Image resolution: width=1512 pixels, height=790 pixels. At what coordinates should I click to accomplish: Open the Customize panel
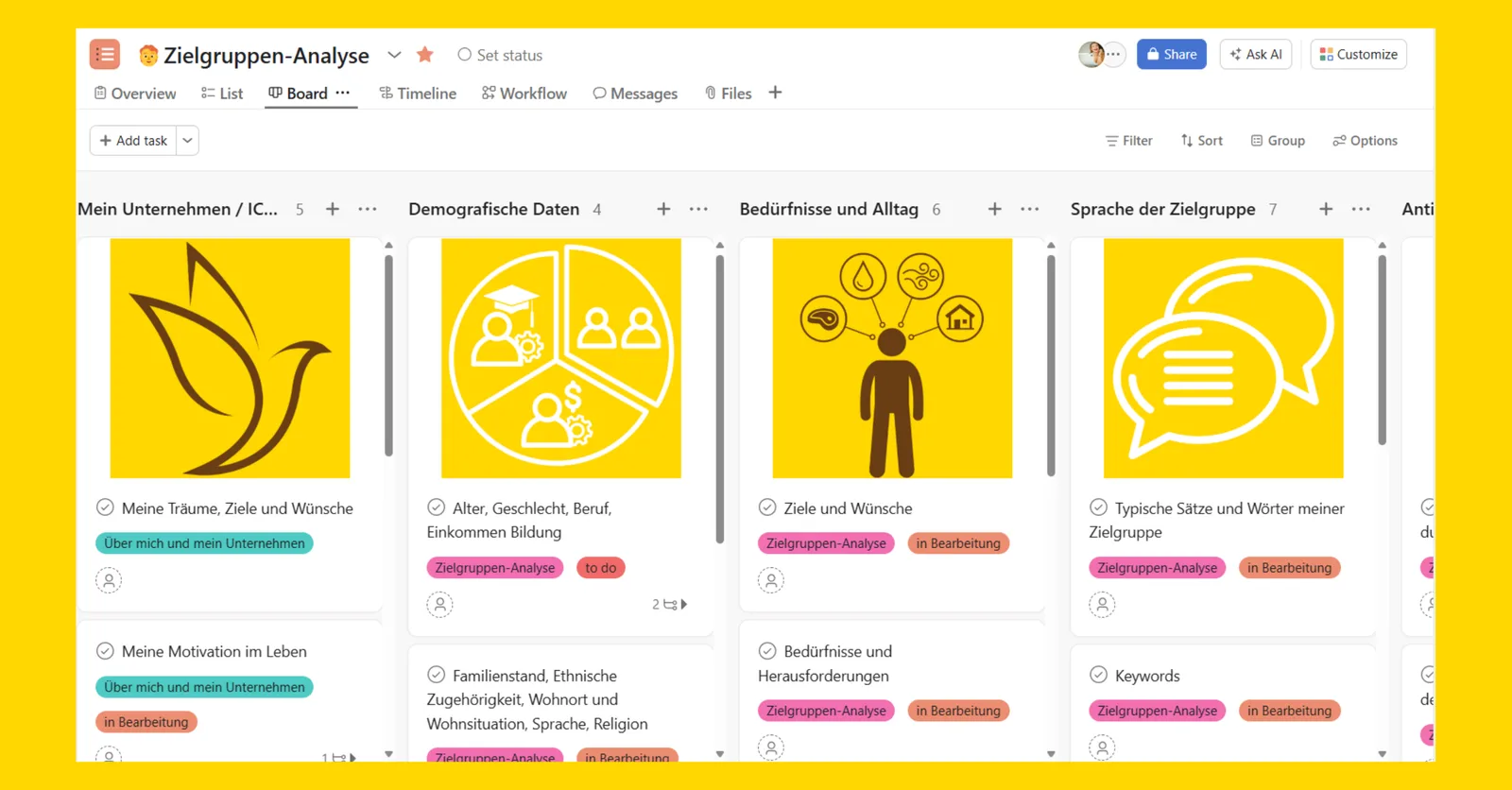coord(1358,54)
